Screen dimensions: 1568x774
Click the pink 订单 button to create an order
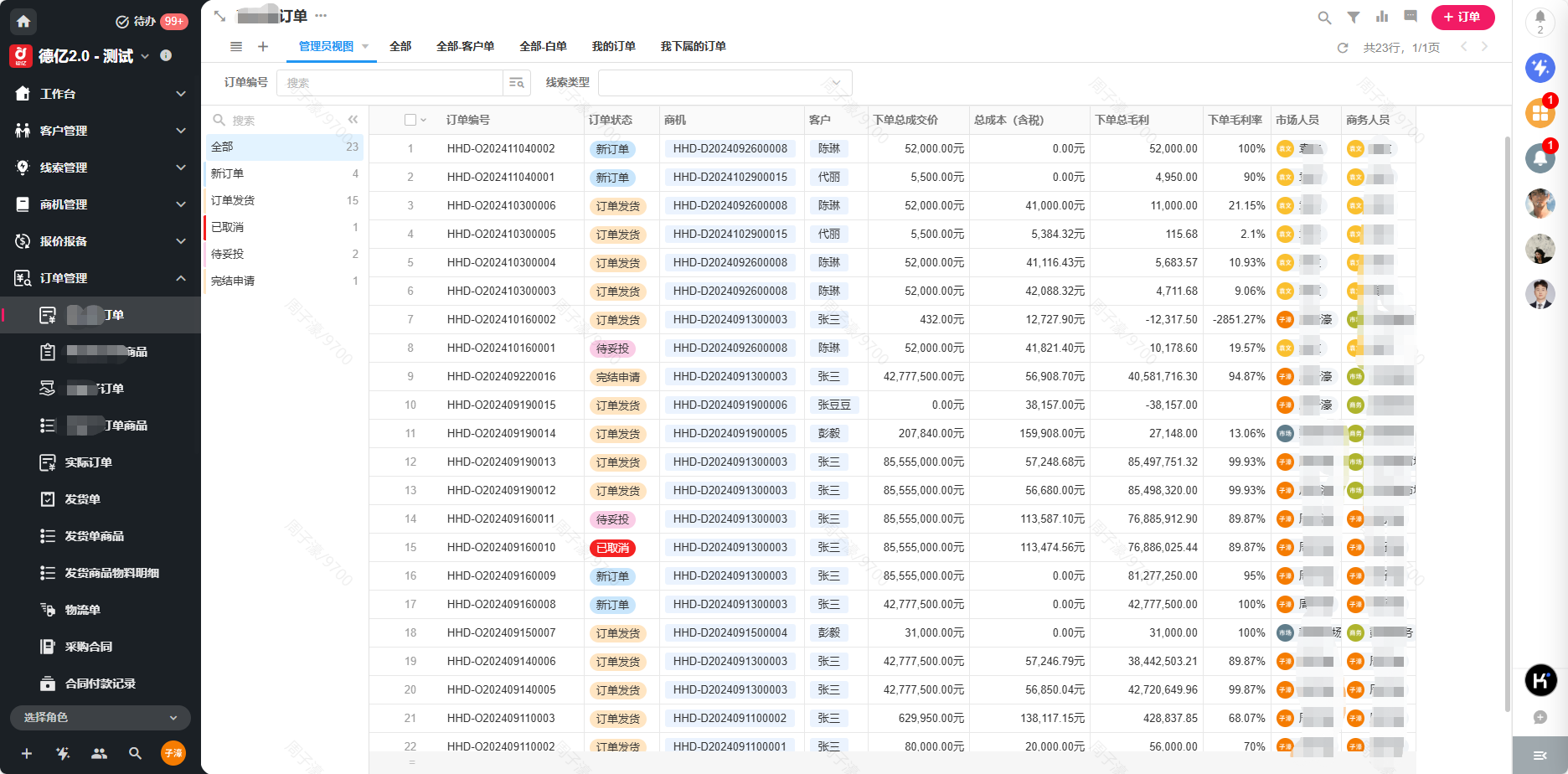click(x=1462, y=17)
